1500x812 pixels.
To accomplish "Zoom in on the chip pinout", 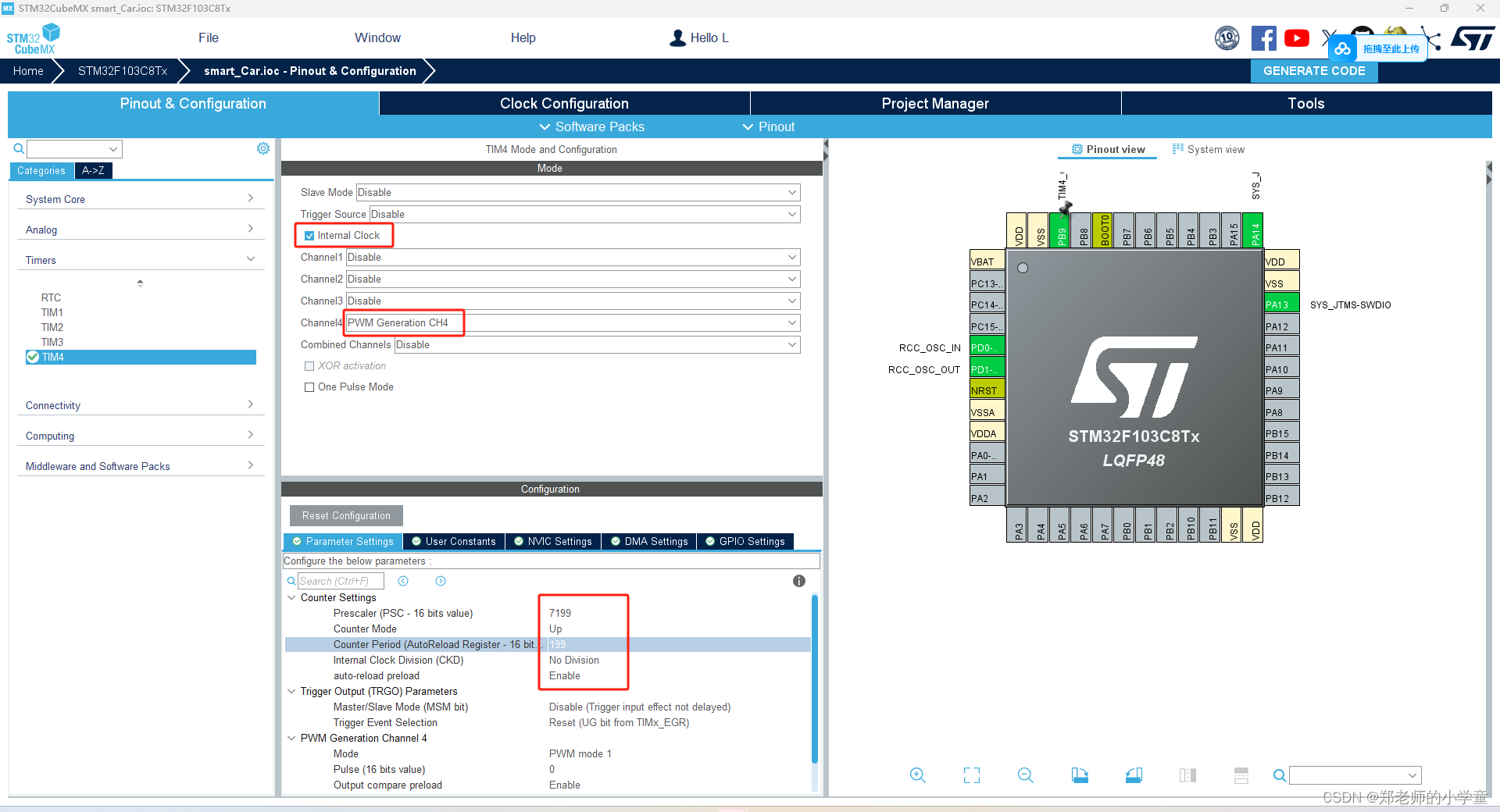I will (918, 775).
